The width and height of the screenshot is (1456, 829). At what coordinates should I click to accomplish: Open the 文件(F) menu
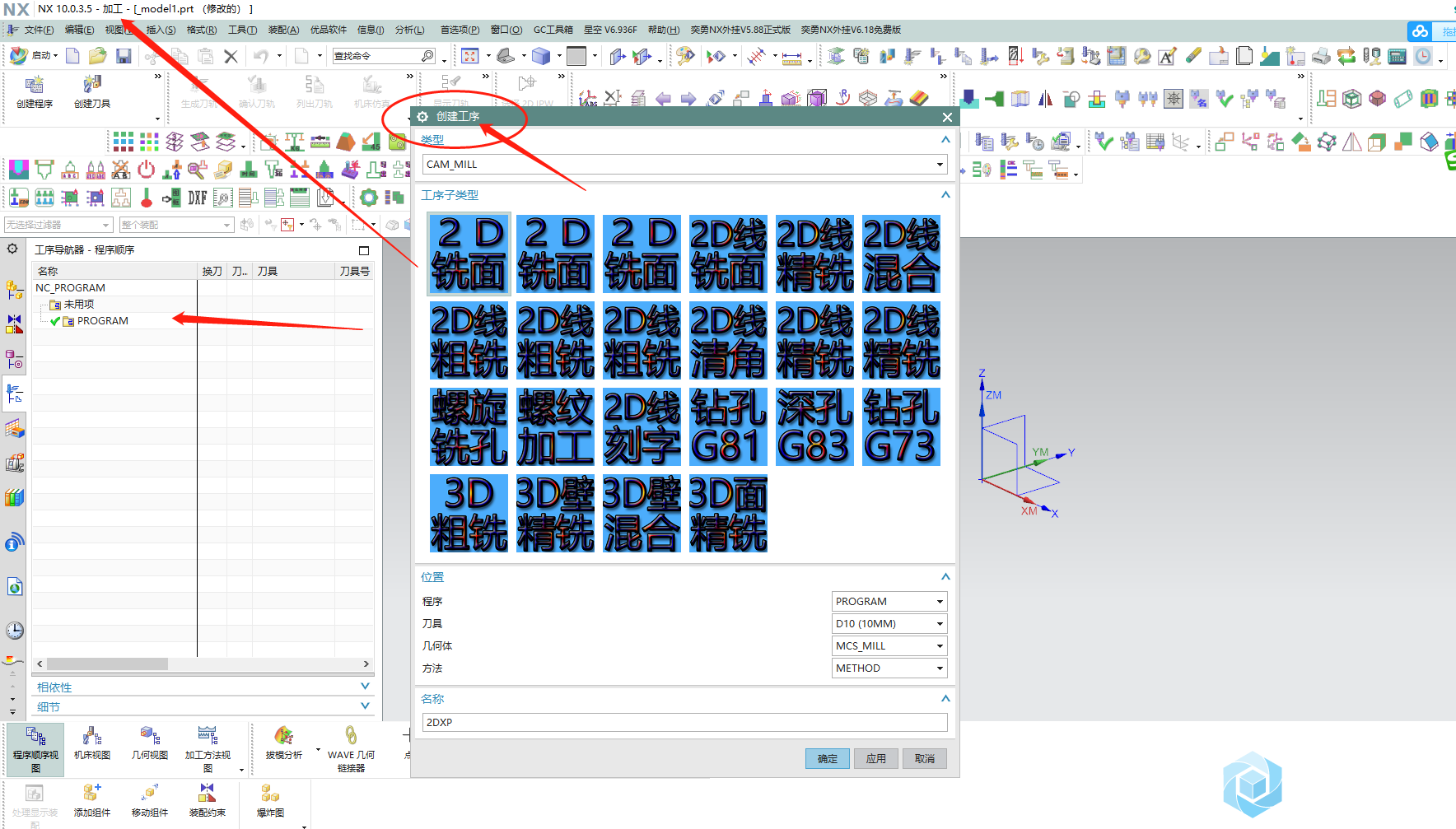point(39,30)
